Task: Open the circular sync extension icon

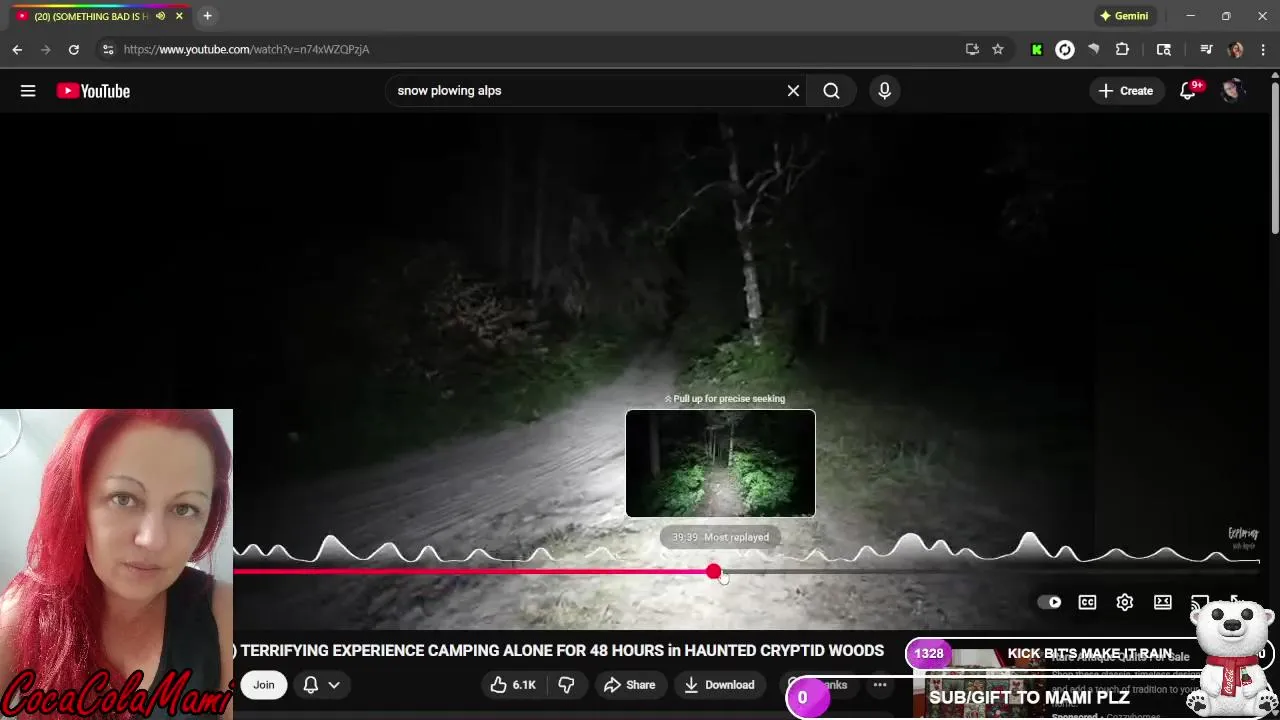Action: tap(1065, 49)
